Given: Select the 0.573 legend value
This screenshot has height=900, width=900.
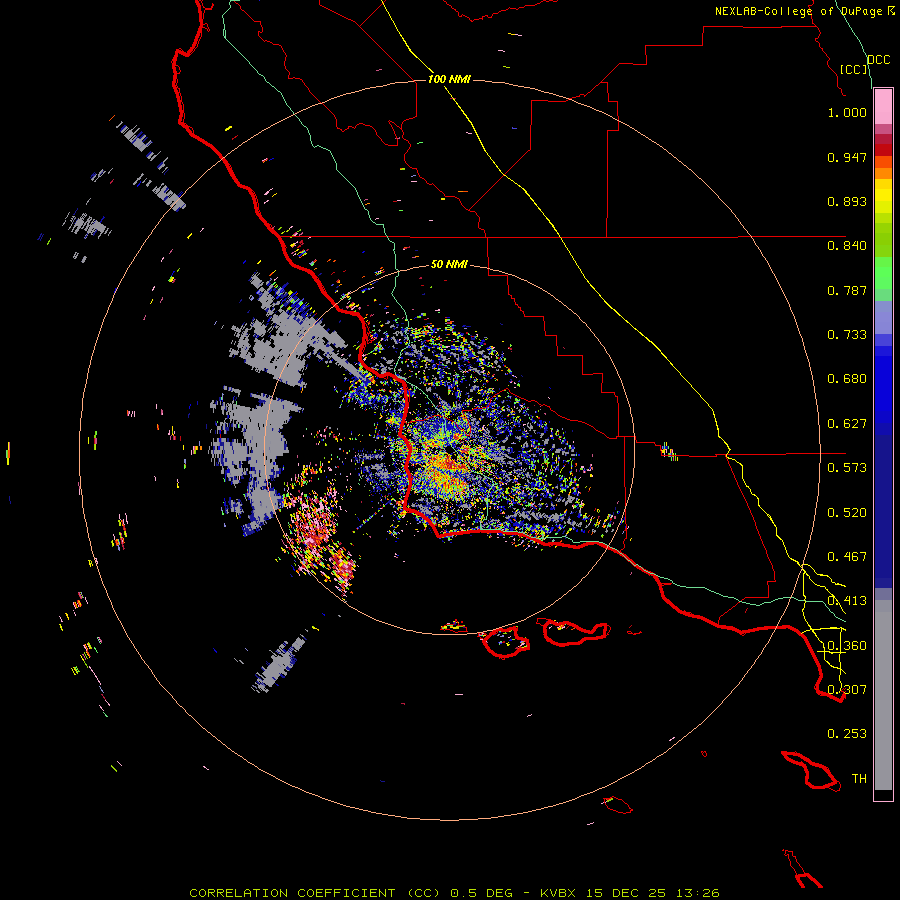Looking at the screenshot, I should [x=847, y=468].
